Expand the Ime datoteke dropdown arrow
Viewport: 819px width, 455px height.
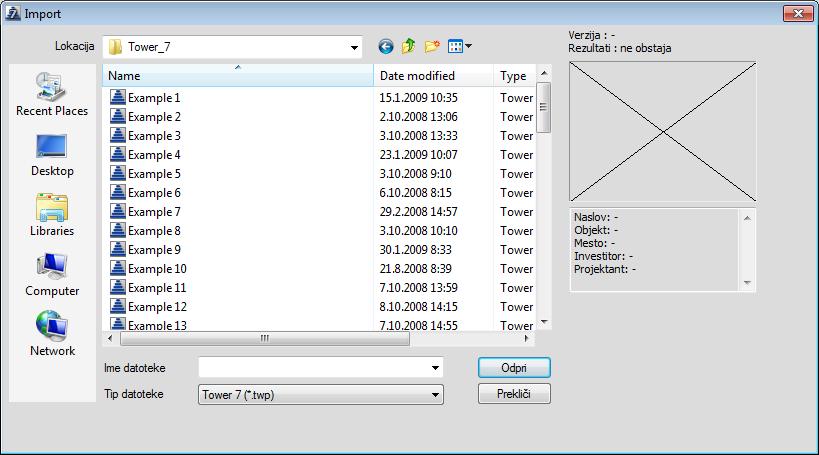pos(435,368)
